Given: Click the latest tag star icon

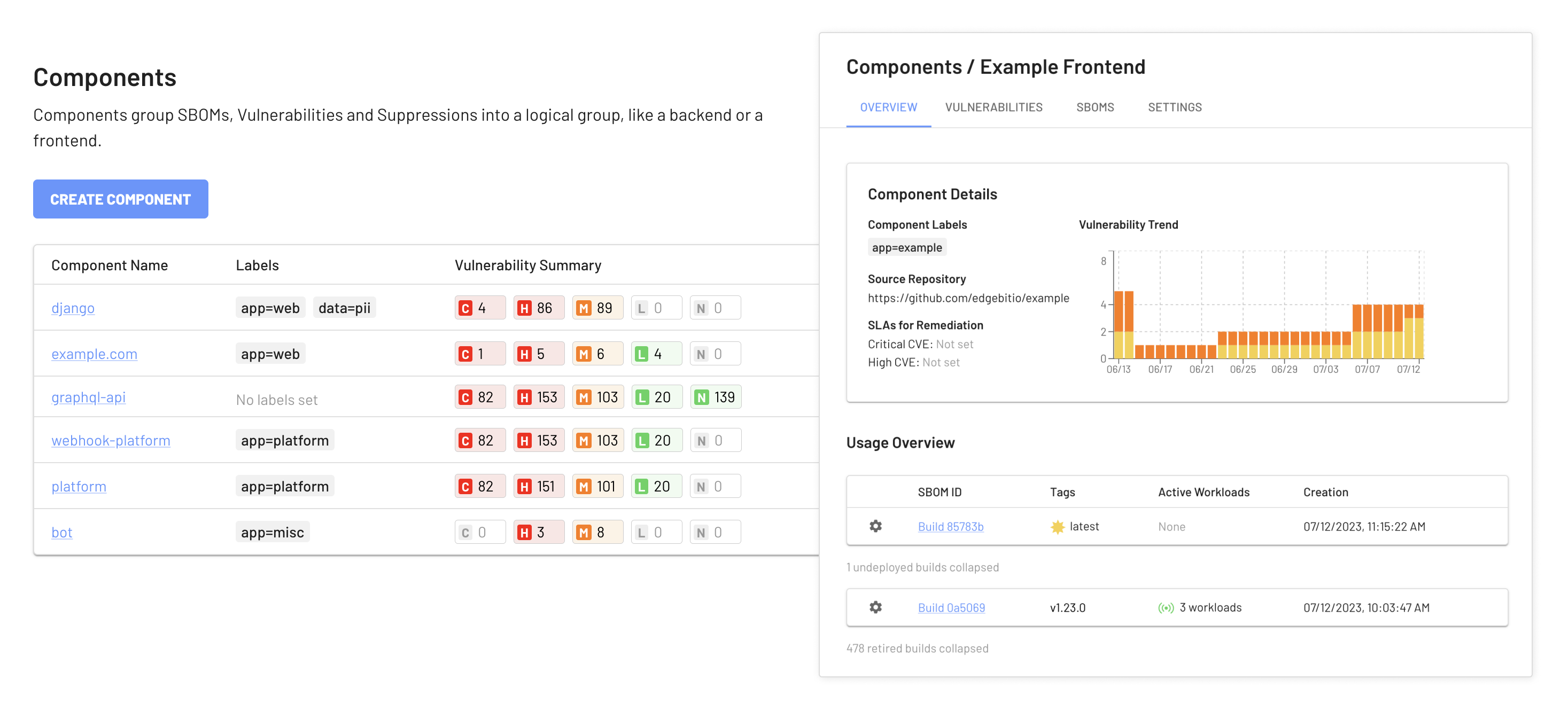Looking at the screenshot, I should pos(1057,527).
